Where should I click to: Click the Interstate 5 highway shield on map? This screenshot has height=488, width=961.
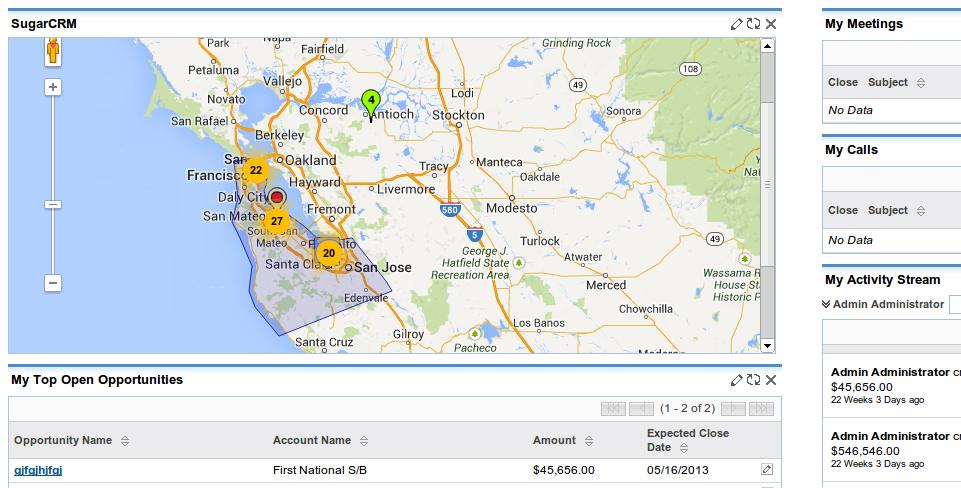pos(474,234)
